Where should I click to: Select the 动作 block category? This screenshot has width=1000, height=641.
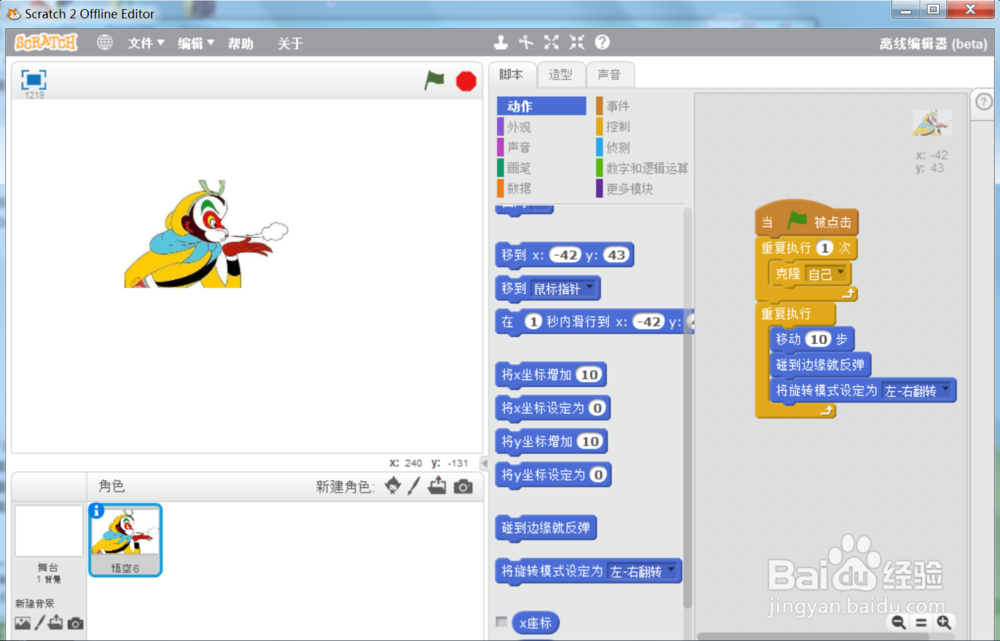(x=541, y=106)
